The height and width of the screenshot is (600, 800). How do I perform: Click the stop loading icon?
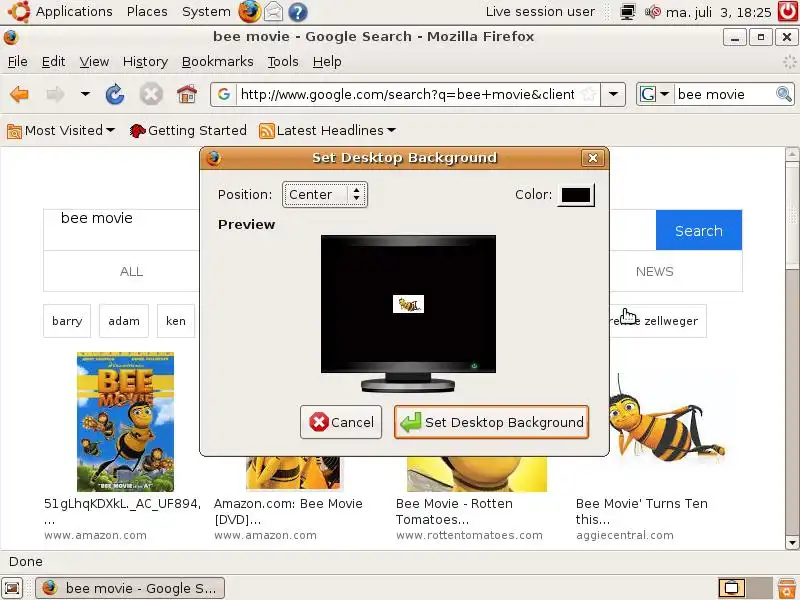point(151,94)
